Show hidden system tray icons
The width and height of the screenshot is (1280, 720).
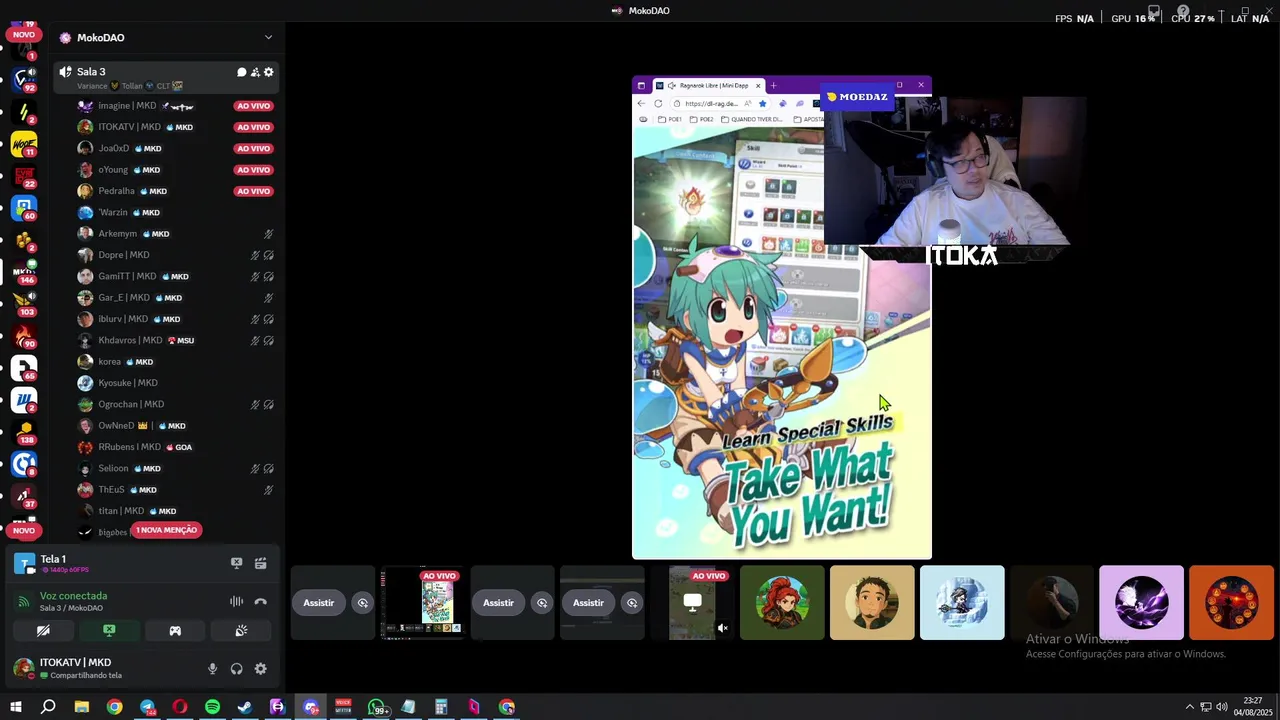pyautogui.click(x=1189, y=707)
